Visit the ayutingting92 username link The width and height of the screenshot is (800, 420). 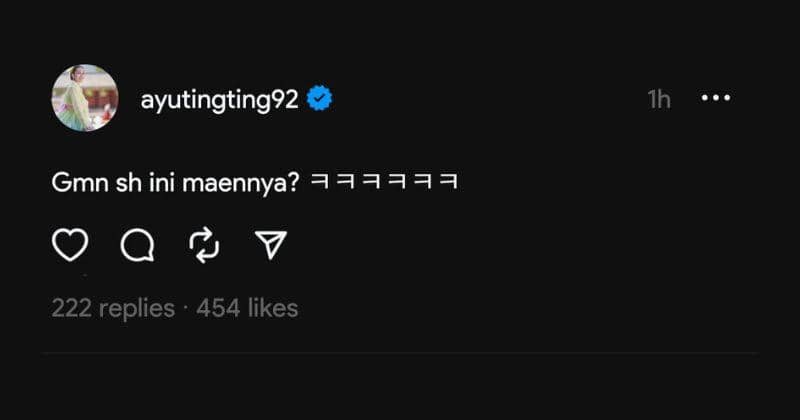pyautogui.click(x=219, y=100)
